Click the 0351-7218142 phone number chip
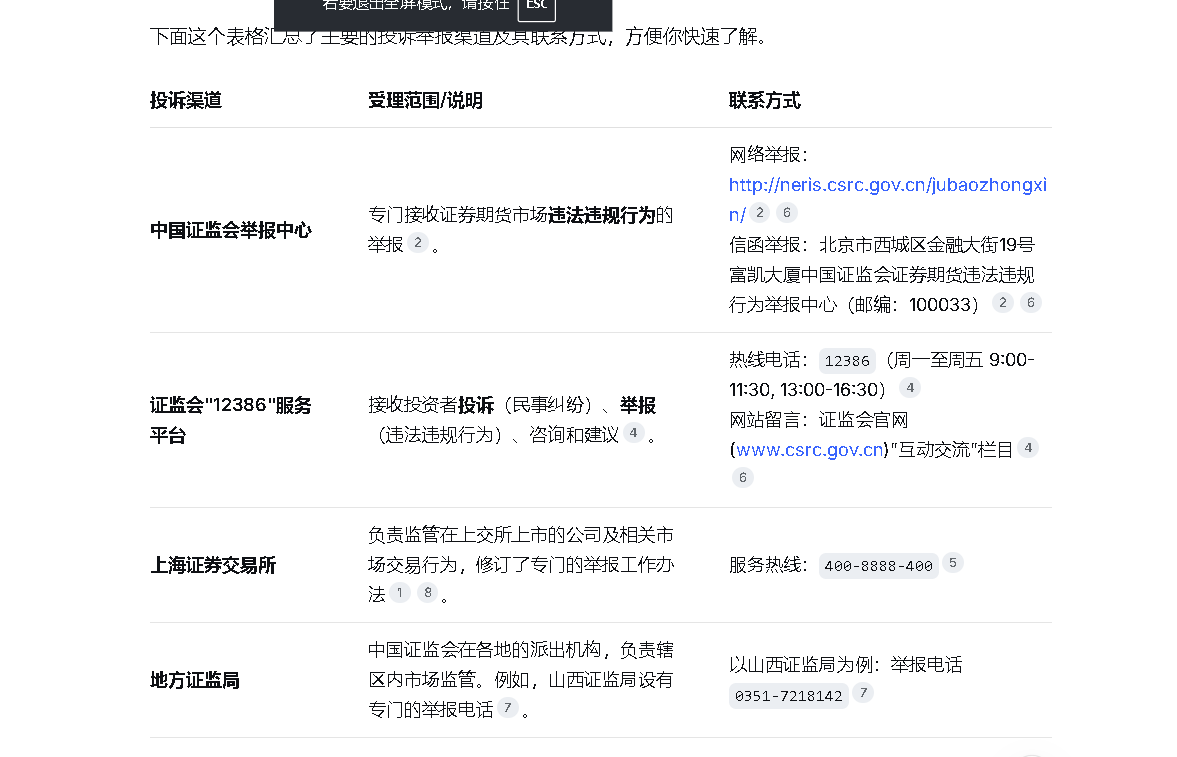The image size is (1177, 757). pyautogui.click(x=788, y=696)
